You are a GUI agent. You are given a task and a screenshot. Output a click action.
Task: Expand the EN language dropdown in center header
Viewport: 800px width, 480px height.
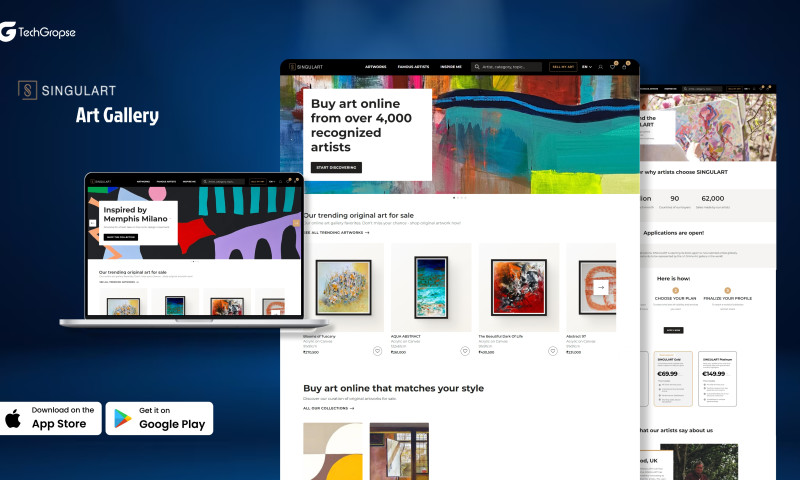point(587,67)
